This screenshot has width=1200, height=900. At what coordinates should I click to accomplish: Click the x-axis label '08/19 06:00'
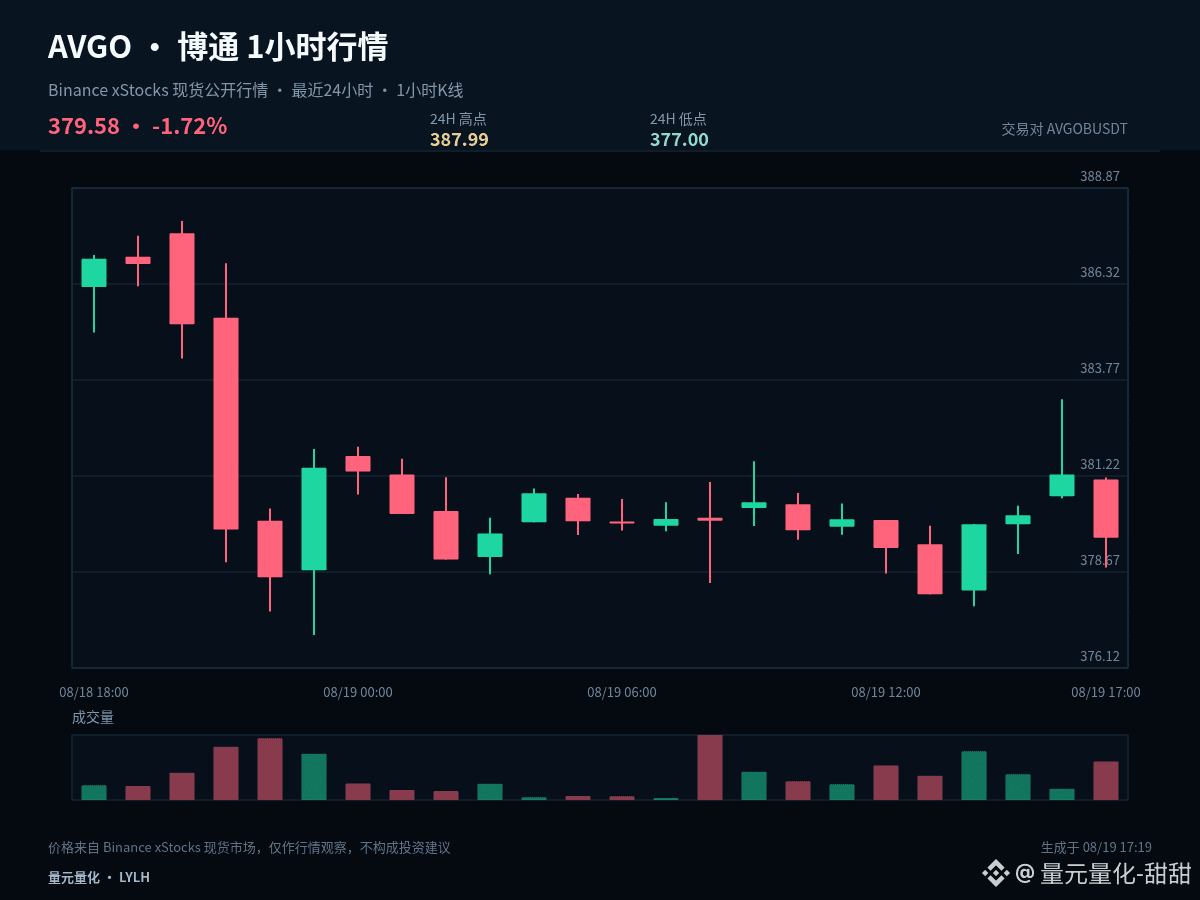click(x=622, y=692)
